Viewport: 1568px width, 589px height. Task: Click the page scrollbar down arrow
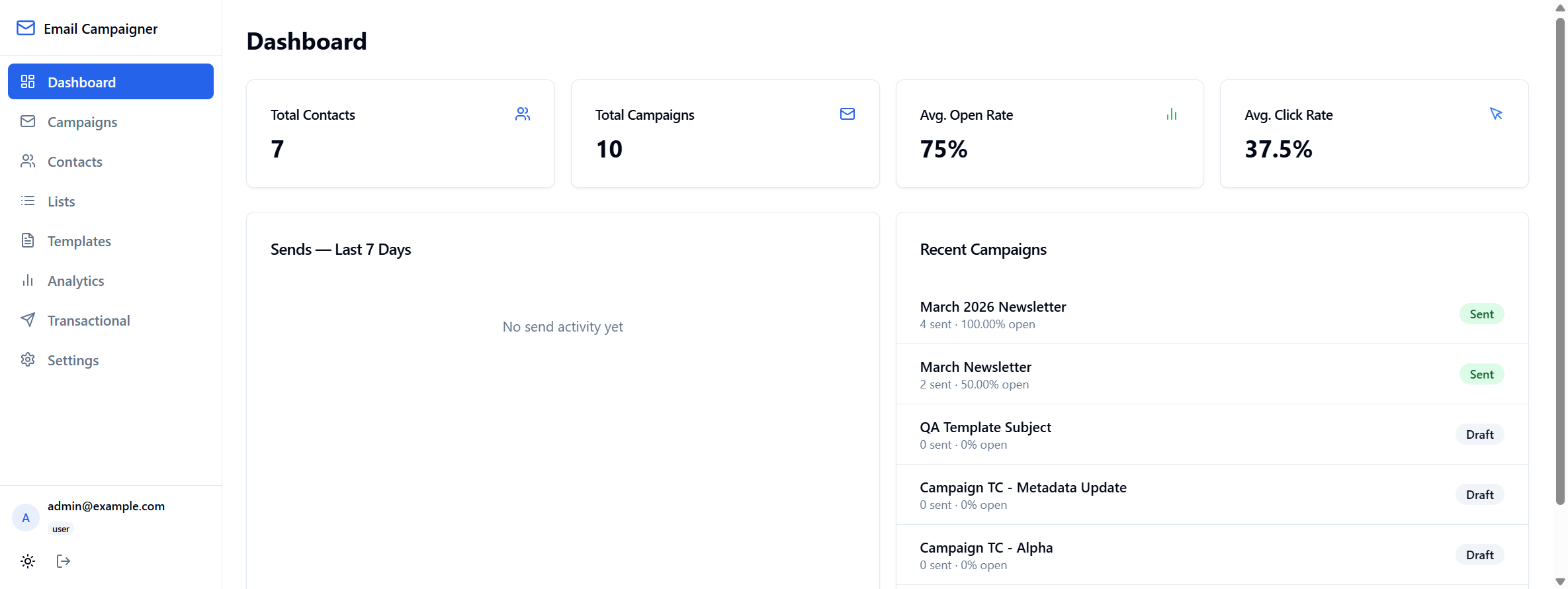tap(1560, 582)
